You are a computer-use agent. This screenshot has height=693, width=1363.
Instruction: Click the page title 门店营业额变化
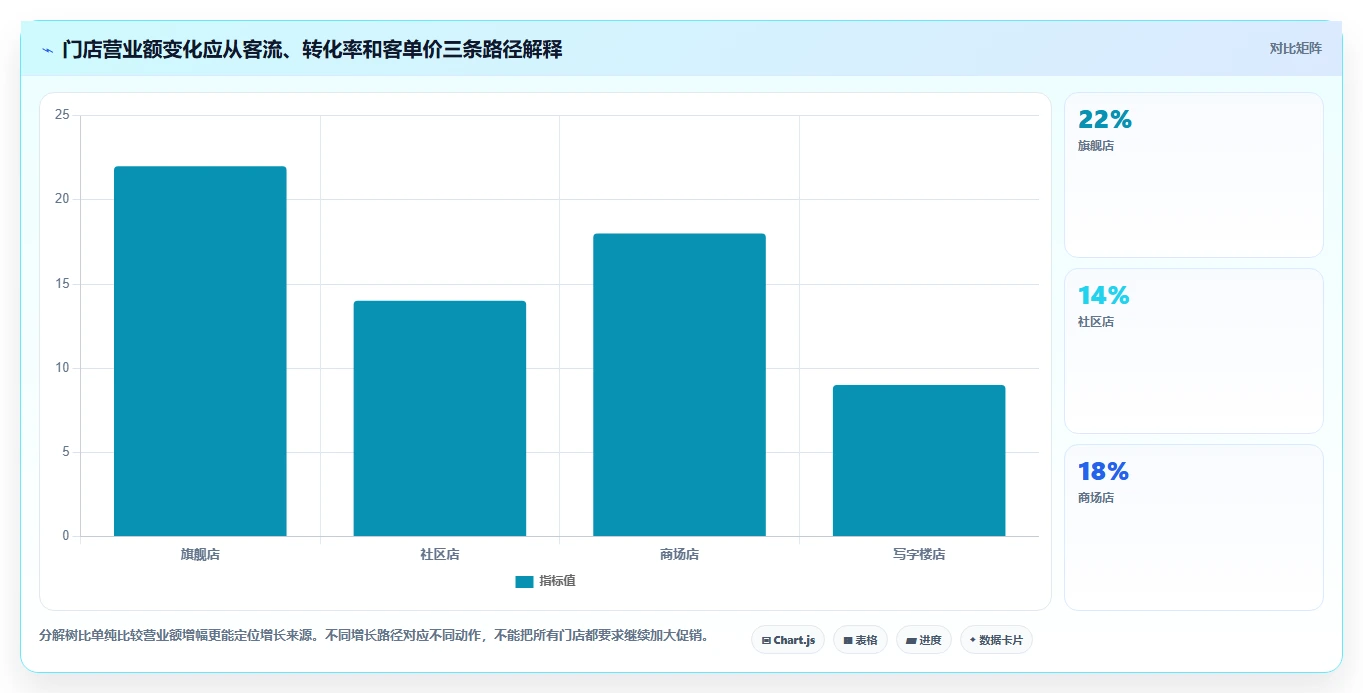pyautogui.click(x=312, y=49)
